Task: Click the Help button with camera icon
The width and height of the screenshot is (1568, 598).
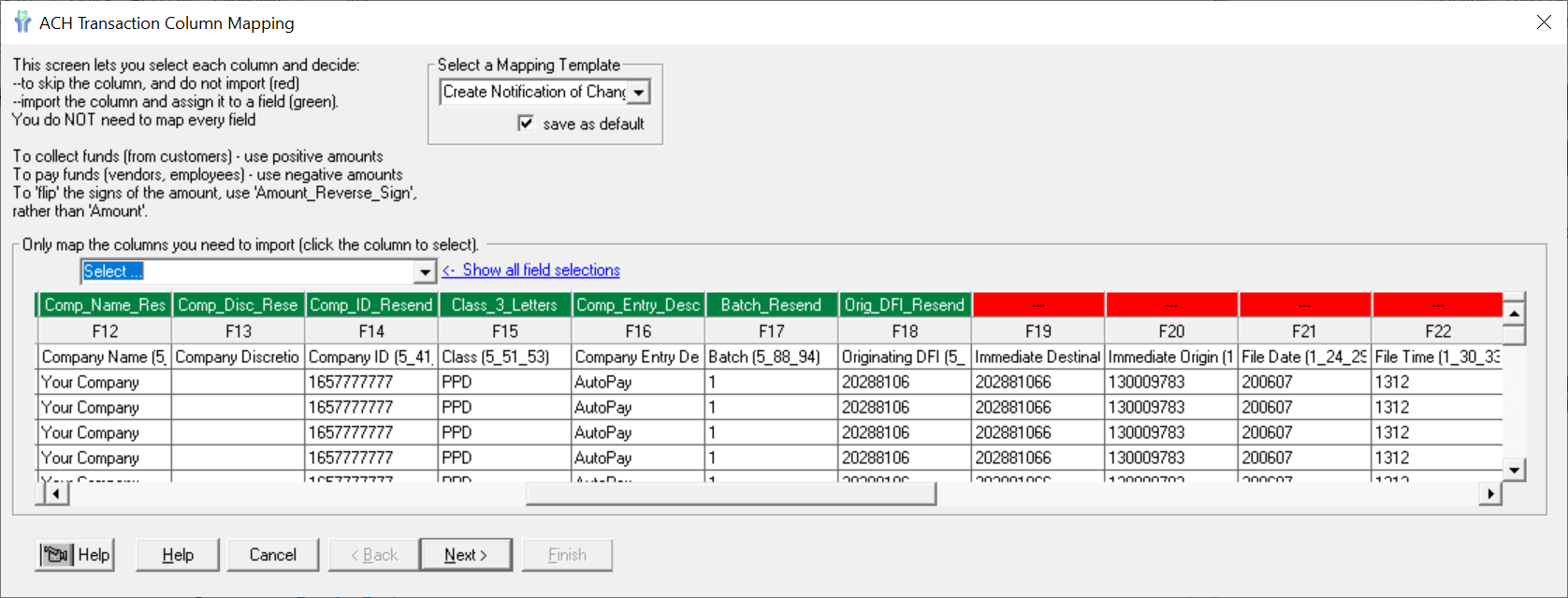Action: click(75, 555)
